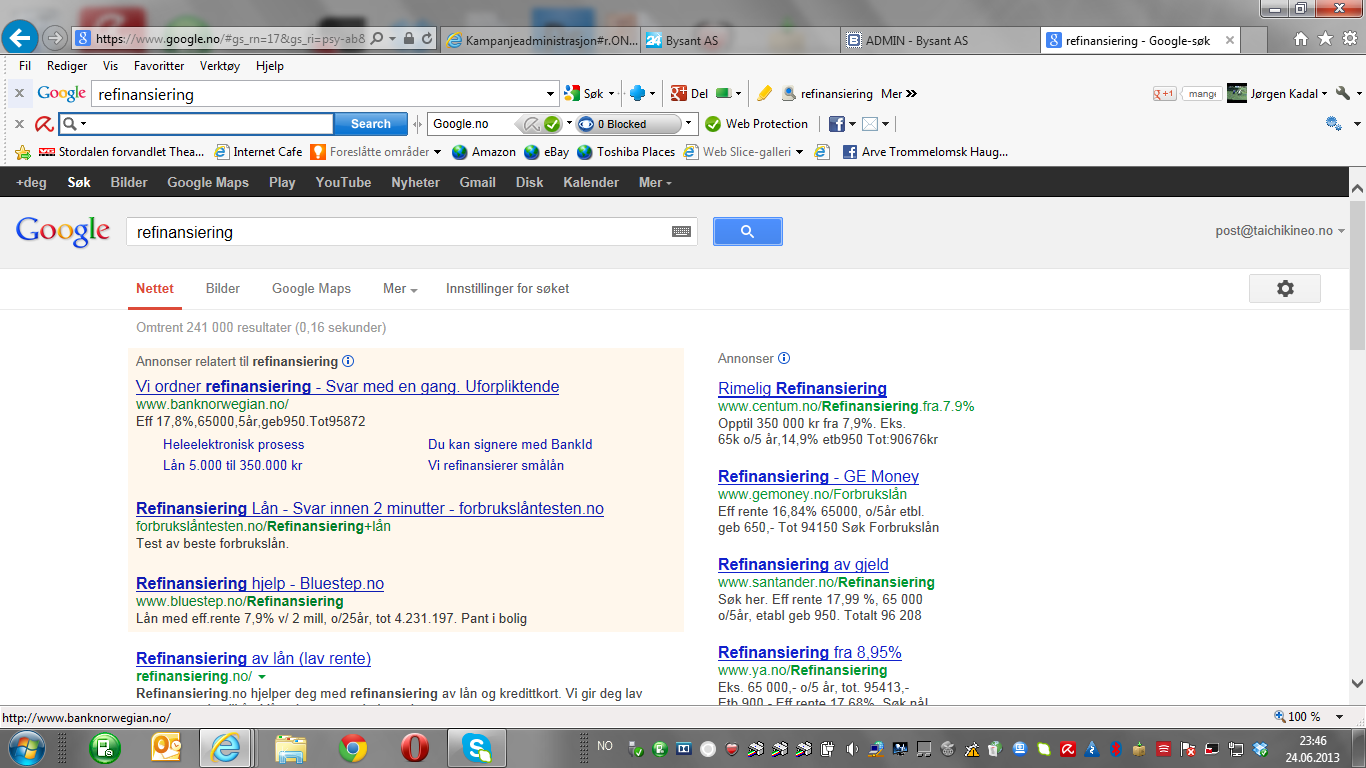This screenshot has height=768, width=1366.
Task: Go back with the blue back arrow
Action: click(x=21, y=38)
